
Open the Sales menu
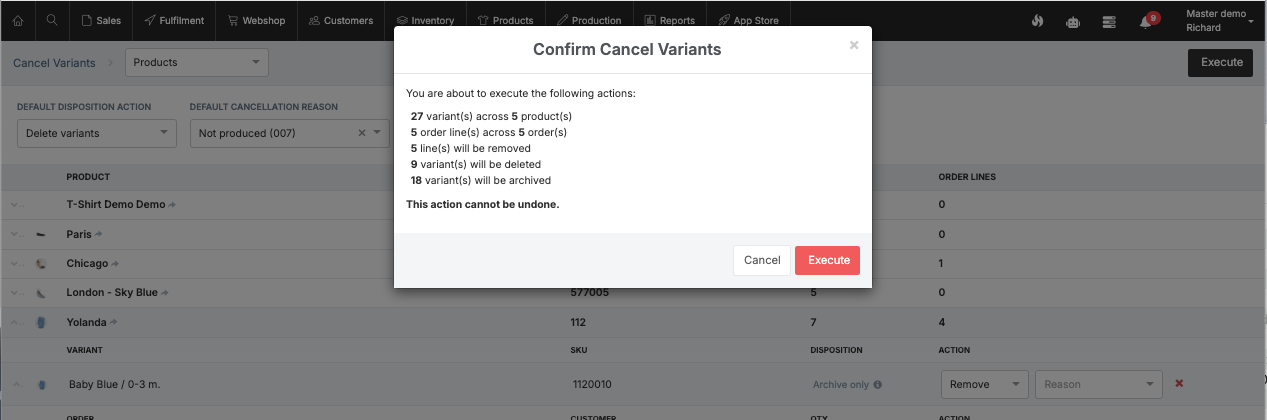(101, 20)
